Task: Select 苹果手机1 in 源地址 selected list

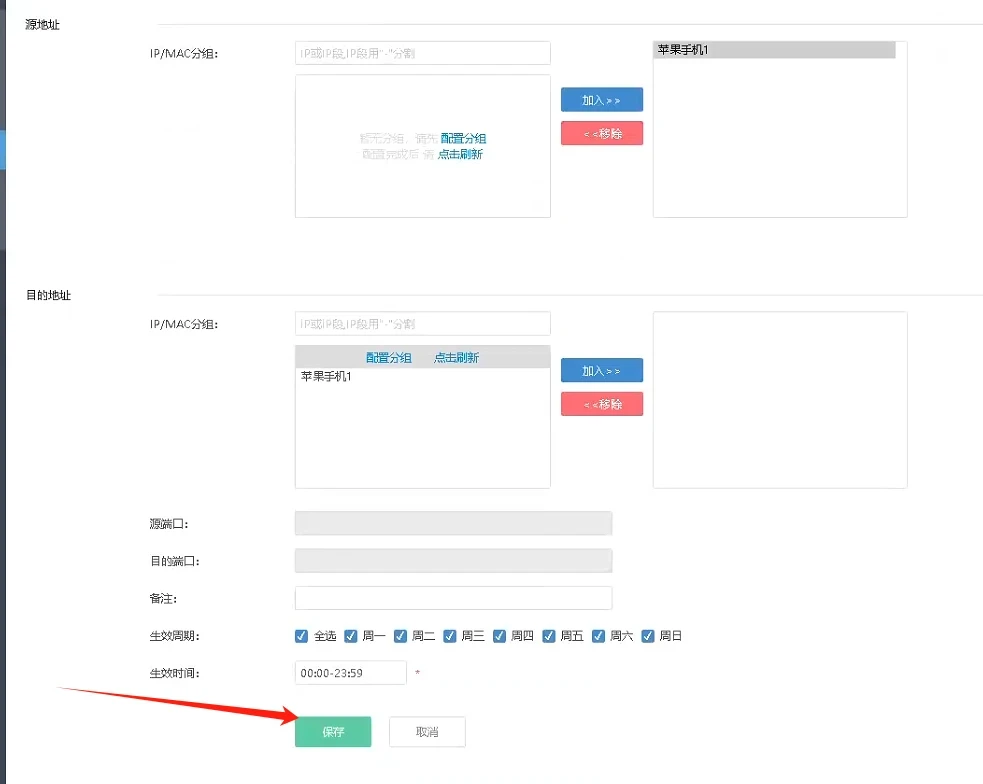Action: (683, 50)
